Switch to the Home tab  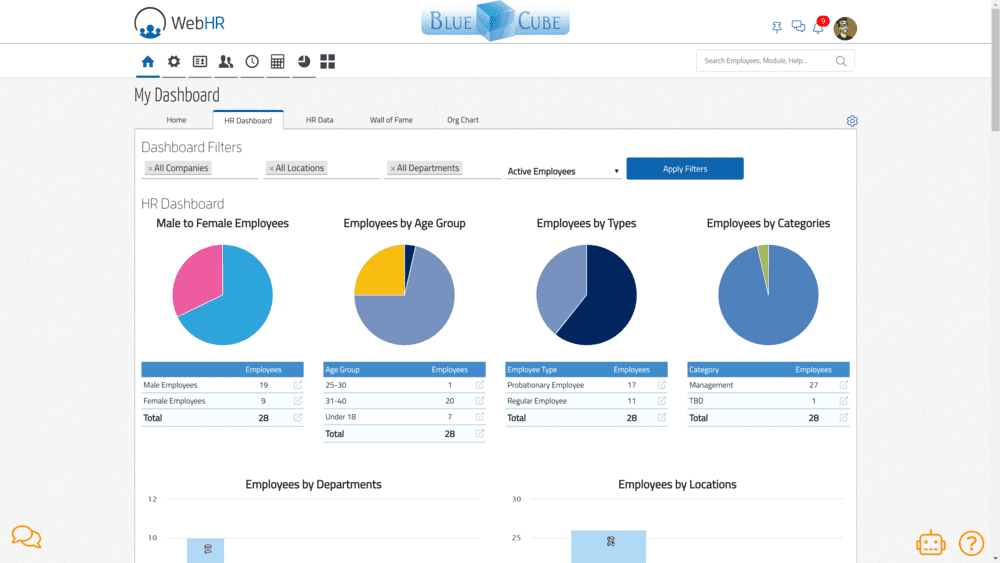point(177,120)
